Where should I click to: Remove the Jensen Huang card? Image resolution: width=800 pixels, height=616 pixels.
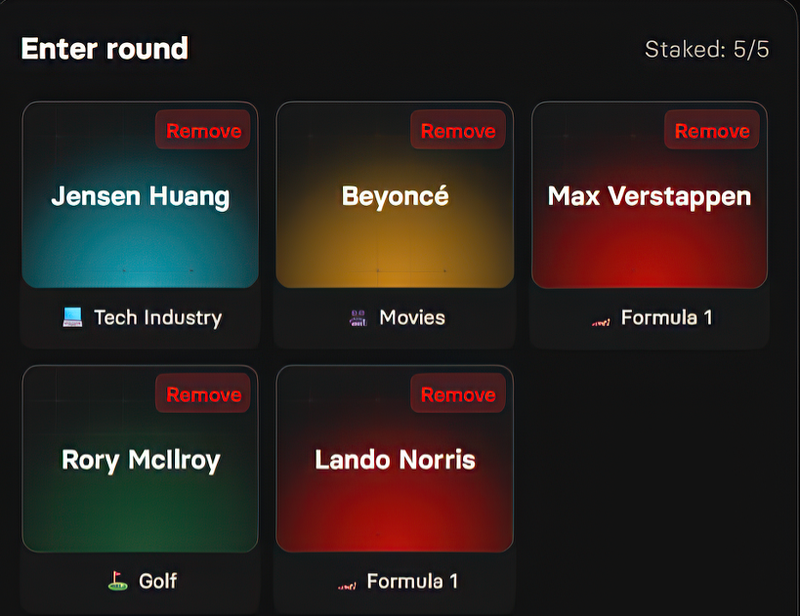coord(203,131)
